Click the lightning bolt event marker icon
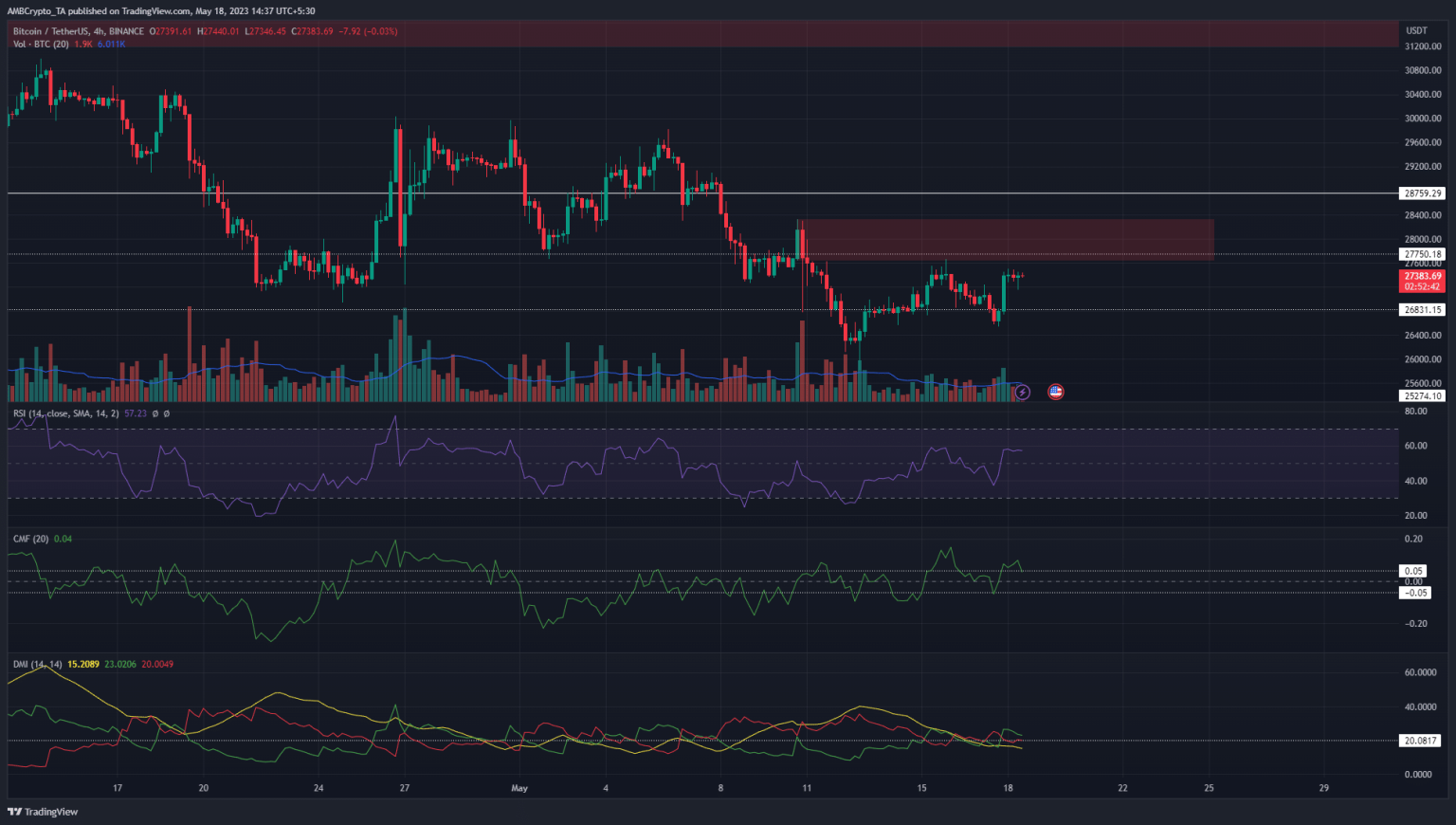 click(1024, 392)
